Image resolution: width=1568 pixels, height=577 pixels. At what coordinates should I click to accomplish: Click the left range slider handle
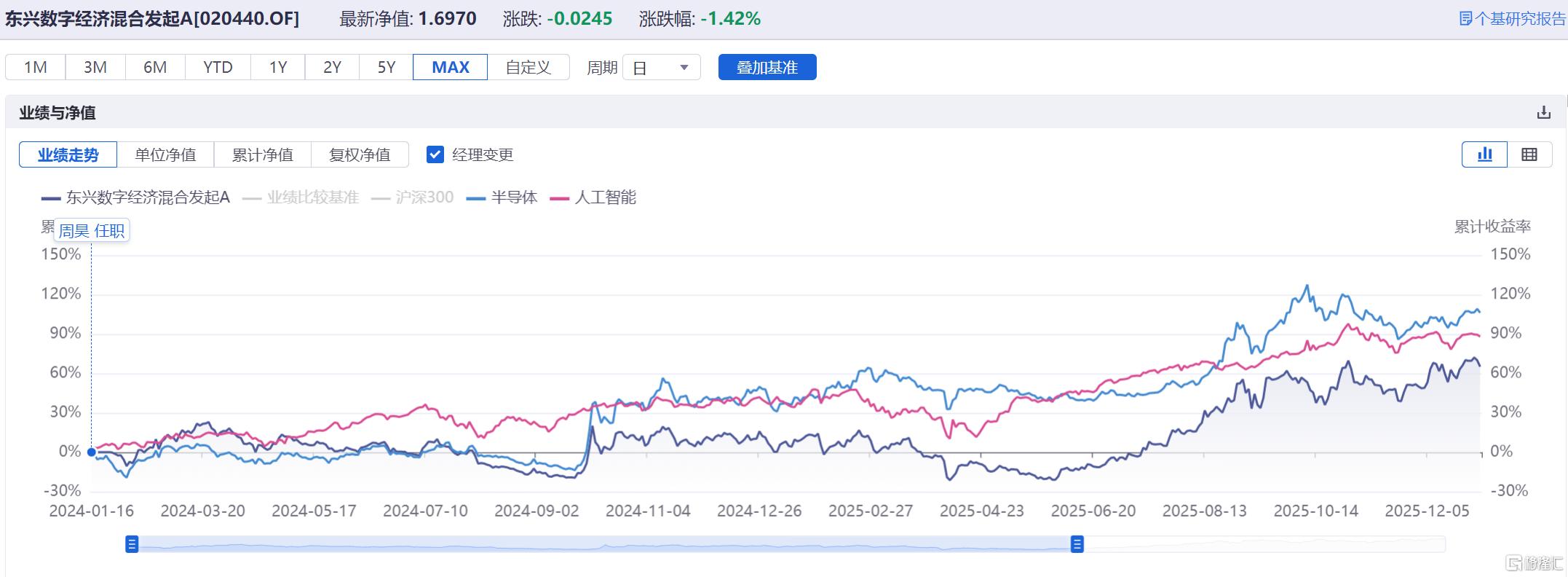(132, 544)
